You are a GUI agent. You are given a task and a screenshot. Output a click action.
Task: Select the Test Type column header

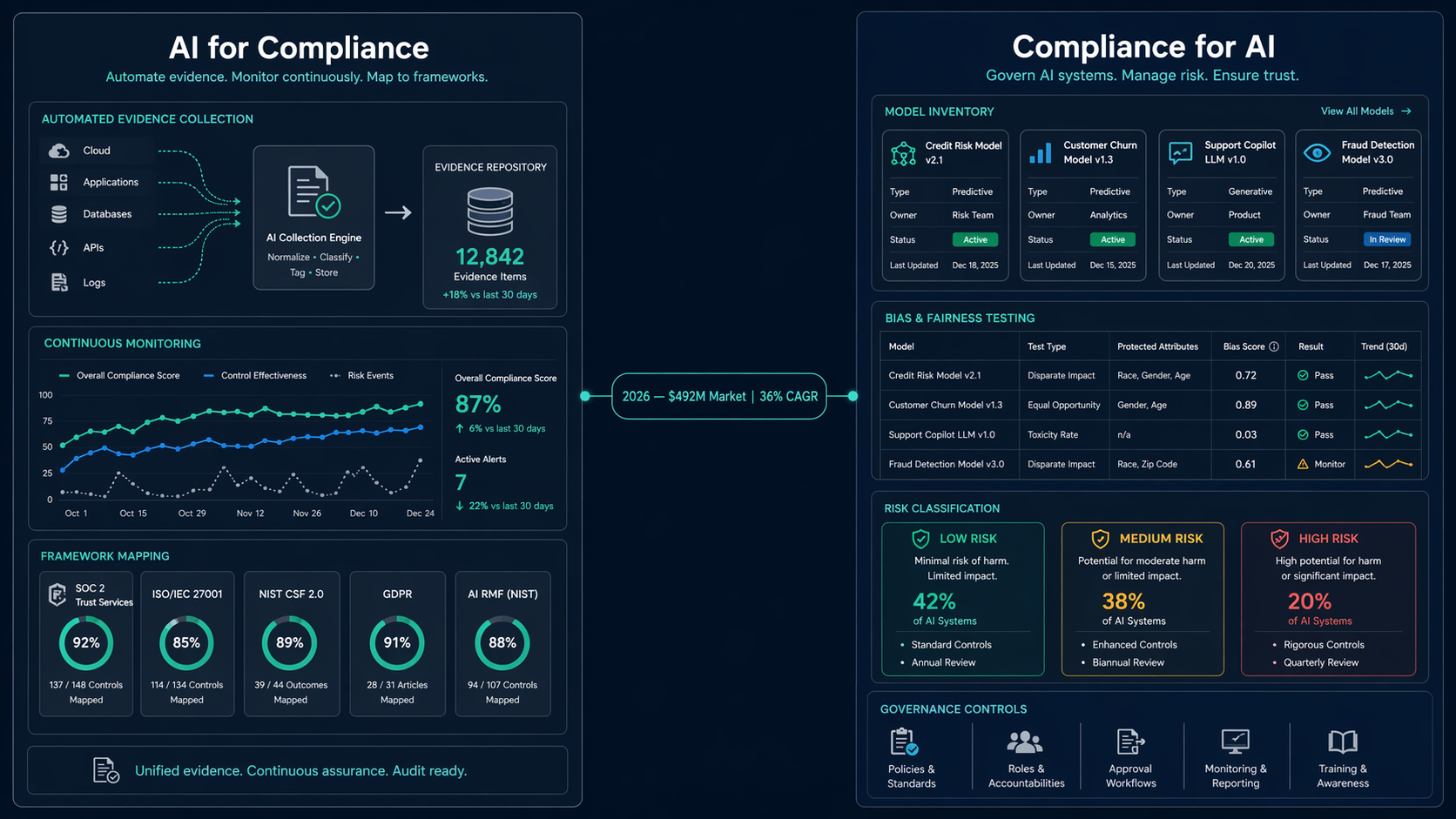1047,346
